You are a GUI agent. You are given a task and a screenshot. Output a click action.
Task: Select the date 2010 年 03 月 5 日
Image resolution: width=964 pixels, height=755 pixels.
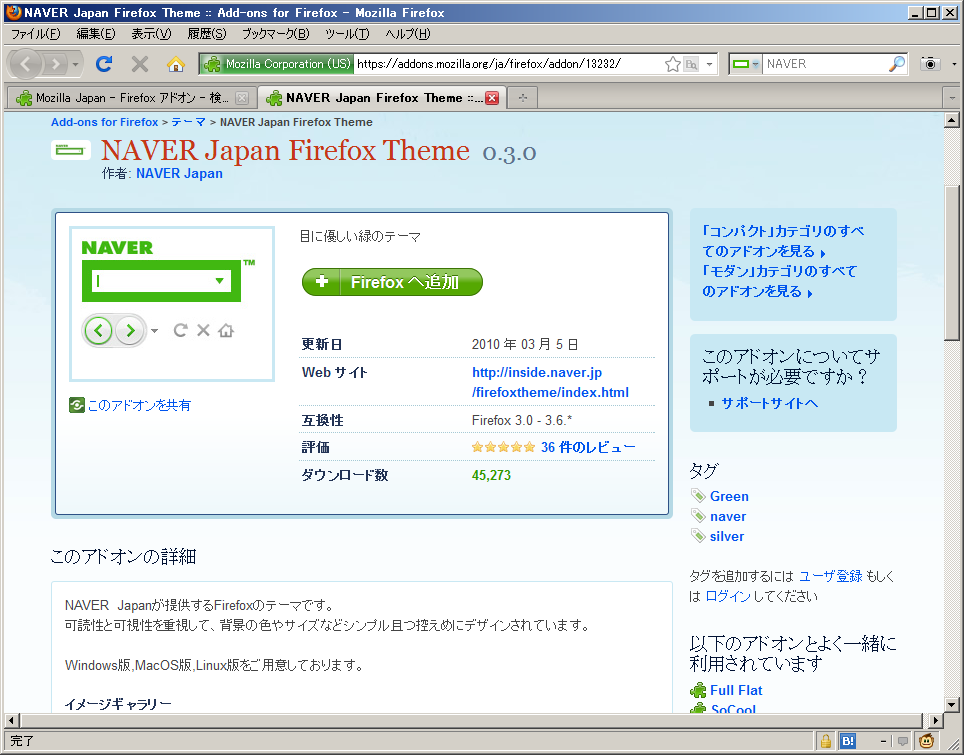tap(525, 344)
